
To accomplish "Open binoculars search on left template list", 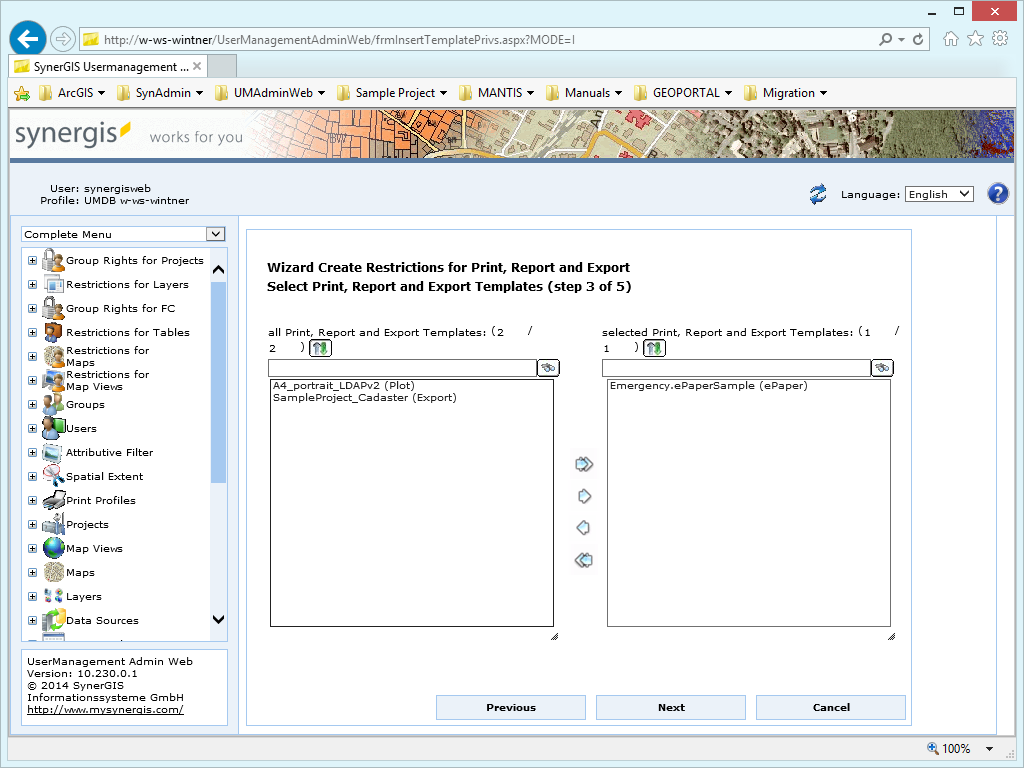I will (x=547, y=367).
